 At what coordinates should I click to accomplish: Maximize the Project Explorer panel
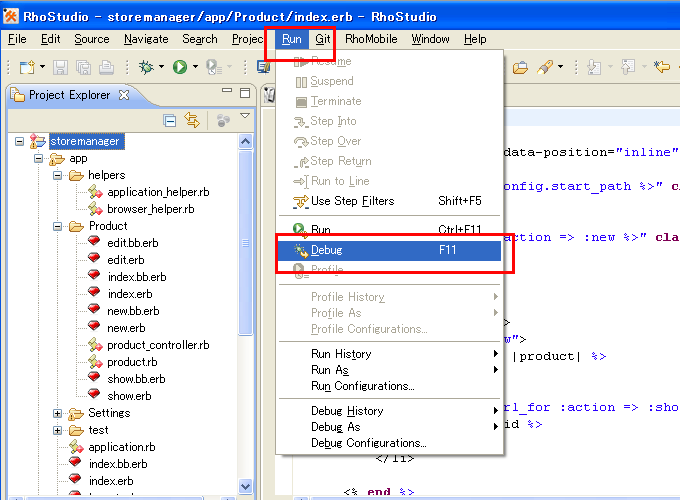[x=245, y=93]
